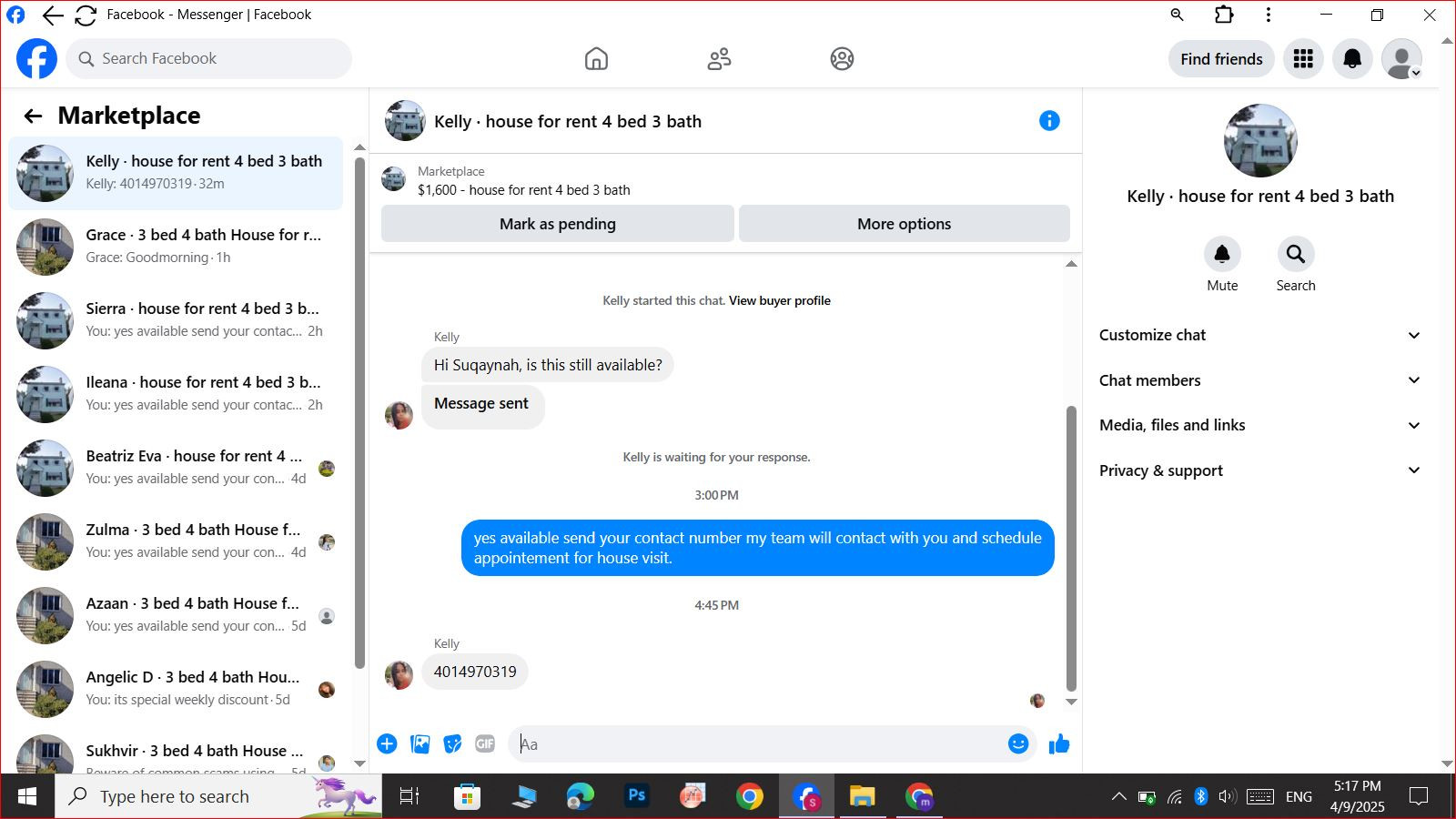
Task: Expand Media, files and links section
Action: (1260, 425)
